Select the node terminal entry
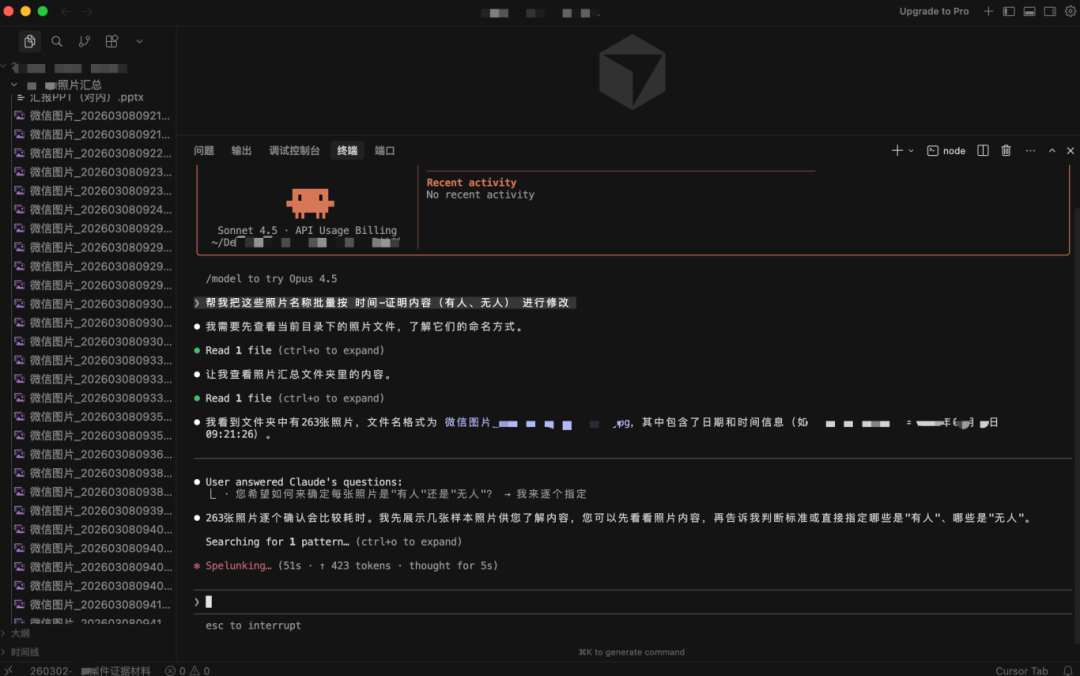Screen dimensions: 1080x676 point(946,150)
